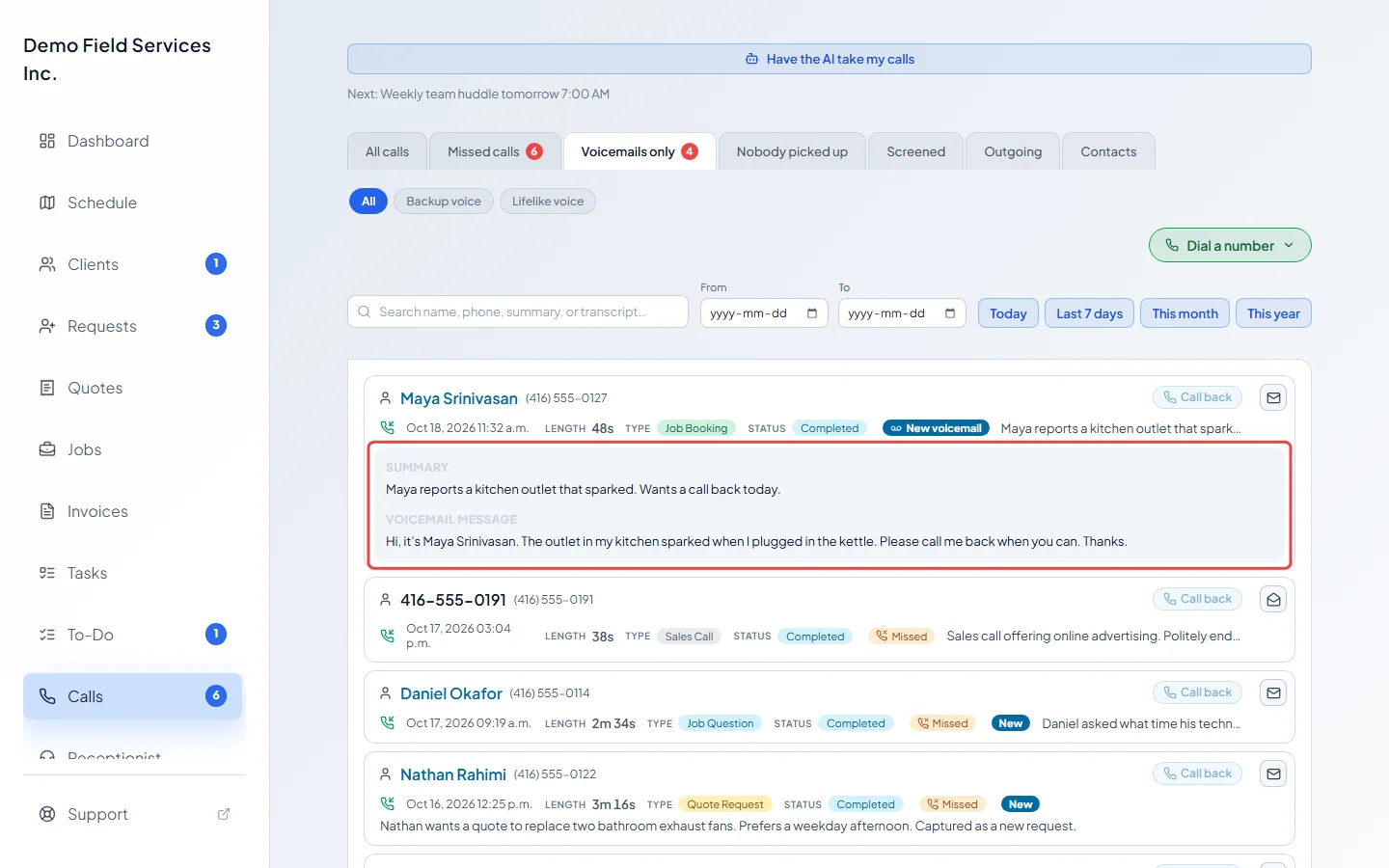This screenshot has height=868, width=1389.
Task: Click envelope icon on Nathan Rahimi row
Action: click(x=1273, y=773)
